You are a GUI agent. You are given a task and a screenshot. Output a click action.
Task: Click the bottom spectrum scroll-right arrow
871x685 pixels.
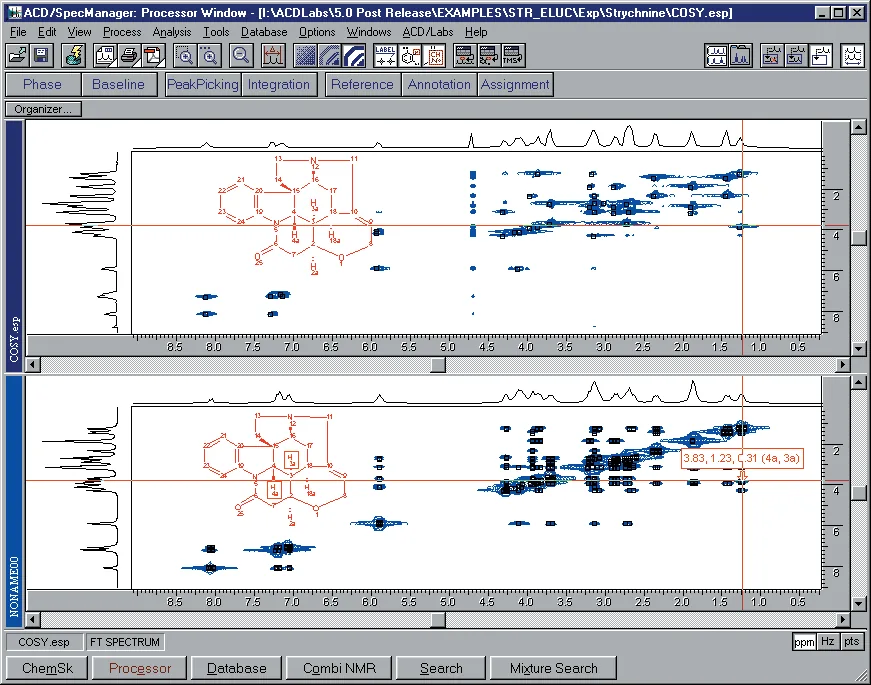pyautogui.click(x=843, y=619)
